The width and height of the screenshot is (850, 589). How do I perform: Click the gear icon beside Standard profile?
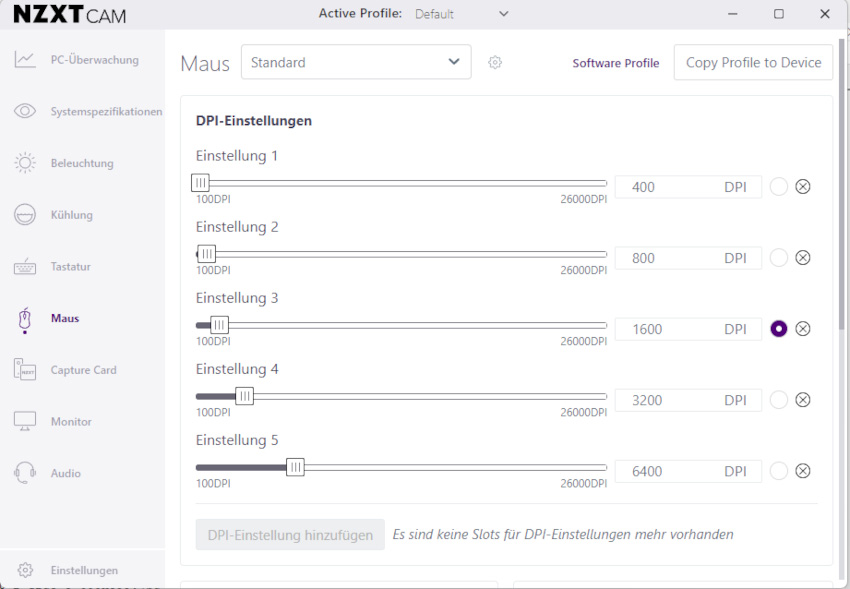click(495, 62)
